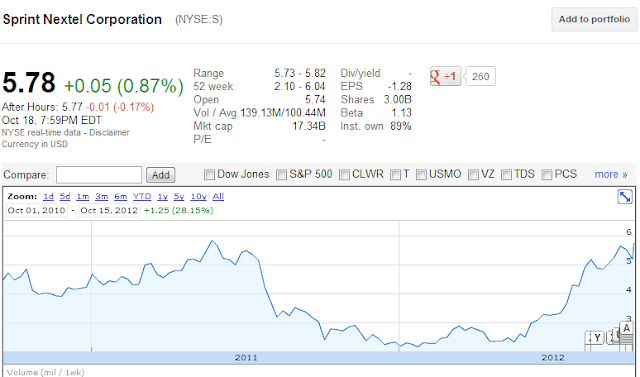The width and height of the screenshot is (640, 377).
Task: Select the 5y zoom range
Action: point(179,197)
